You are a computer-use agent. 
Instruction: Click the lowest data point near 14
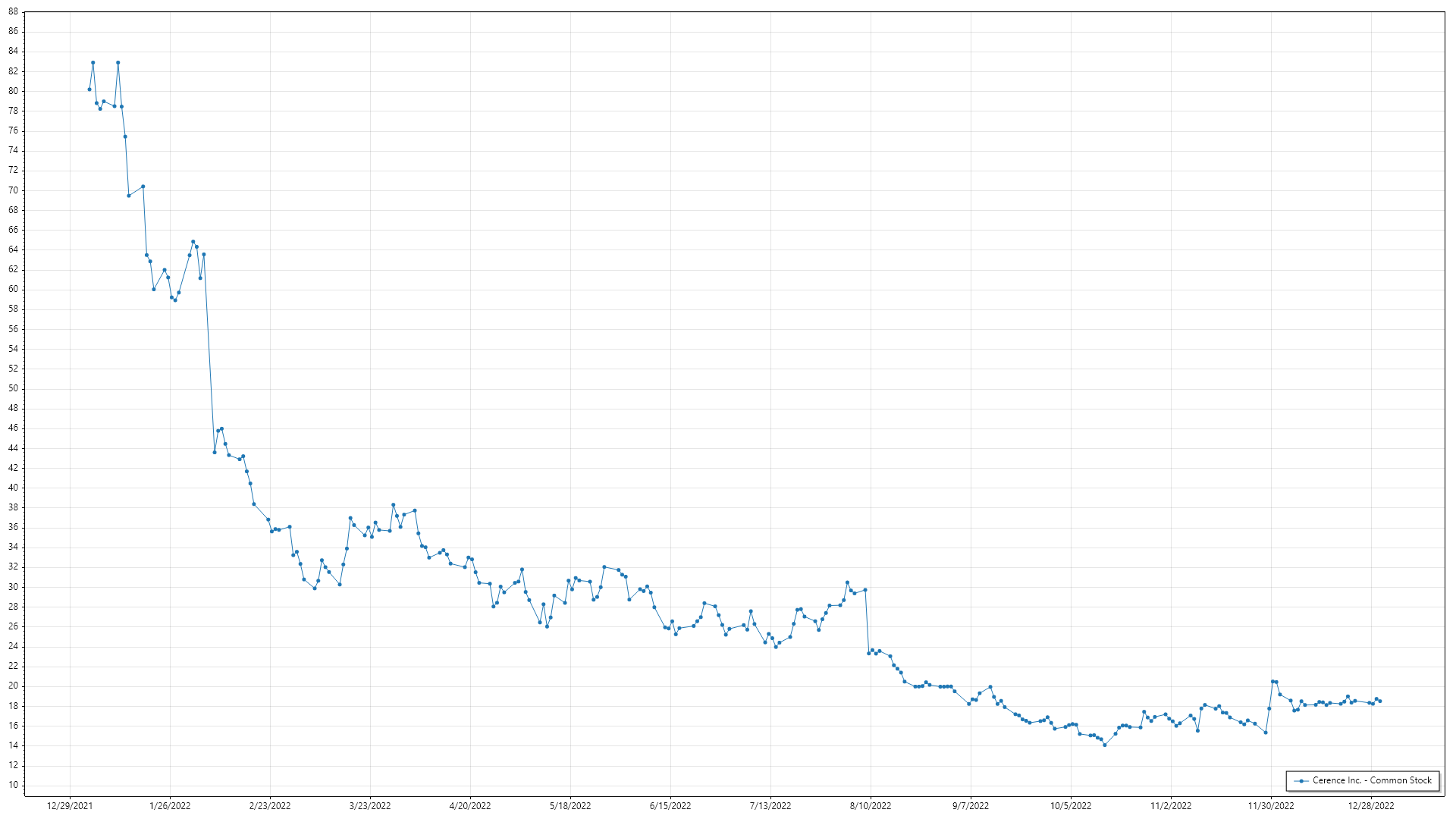point(1105,745)
